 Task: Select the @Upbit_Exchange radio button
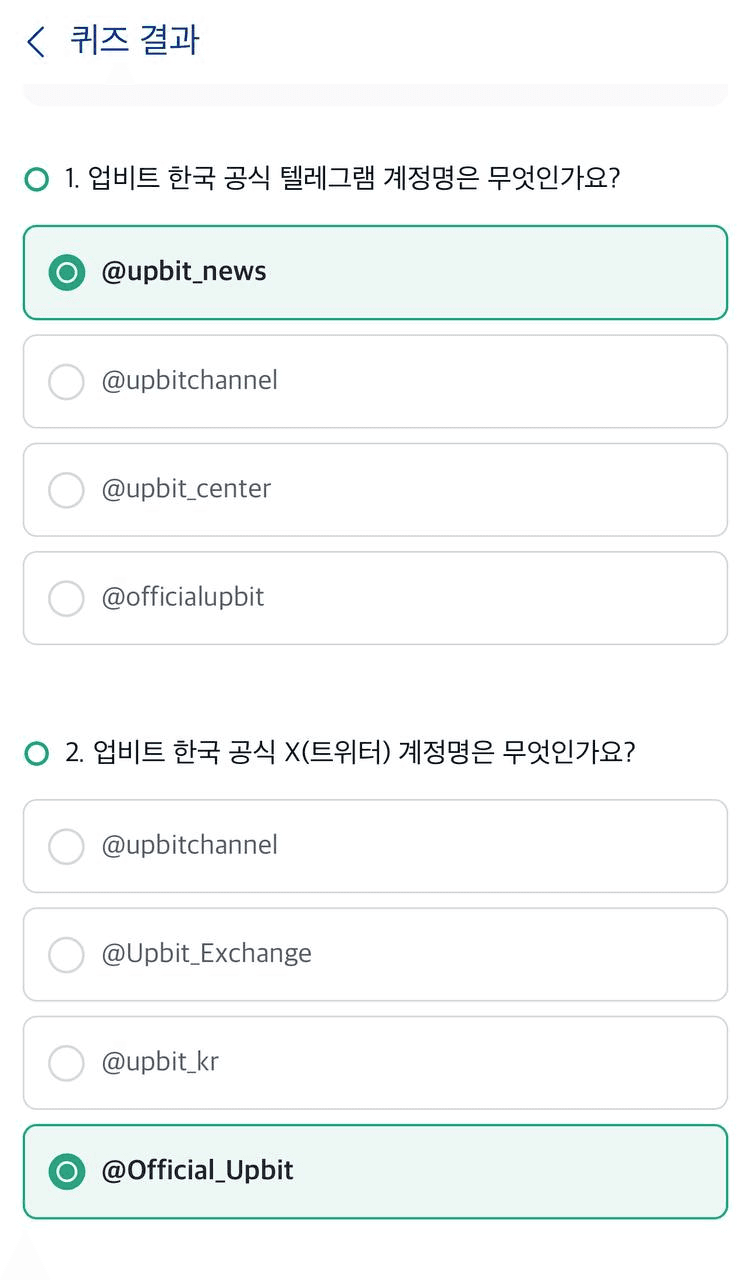coord(66,954)
